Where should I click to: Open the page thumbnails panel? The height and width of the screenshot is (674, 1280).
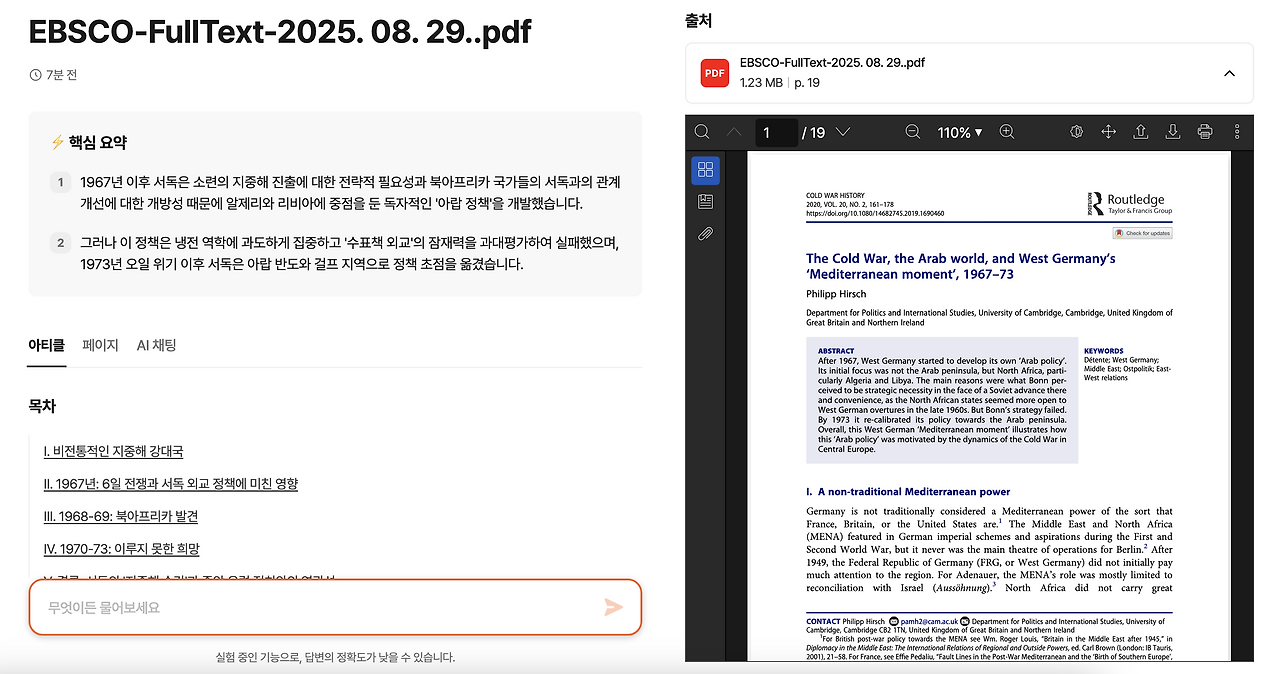[x=705, y=170]
